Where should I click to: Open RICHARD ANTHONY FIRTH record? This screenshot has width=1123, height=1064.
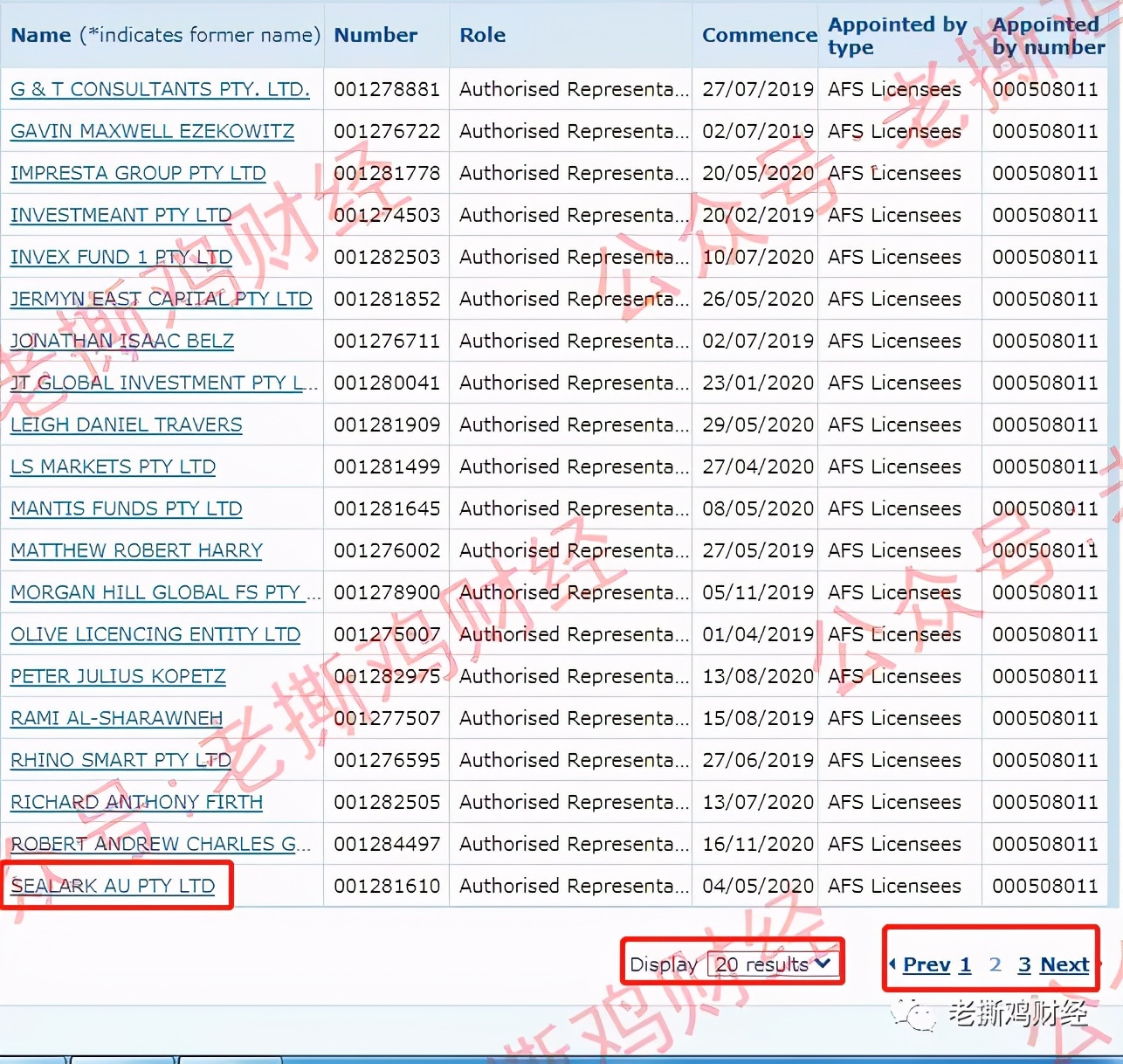[x=136, y=802]
